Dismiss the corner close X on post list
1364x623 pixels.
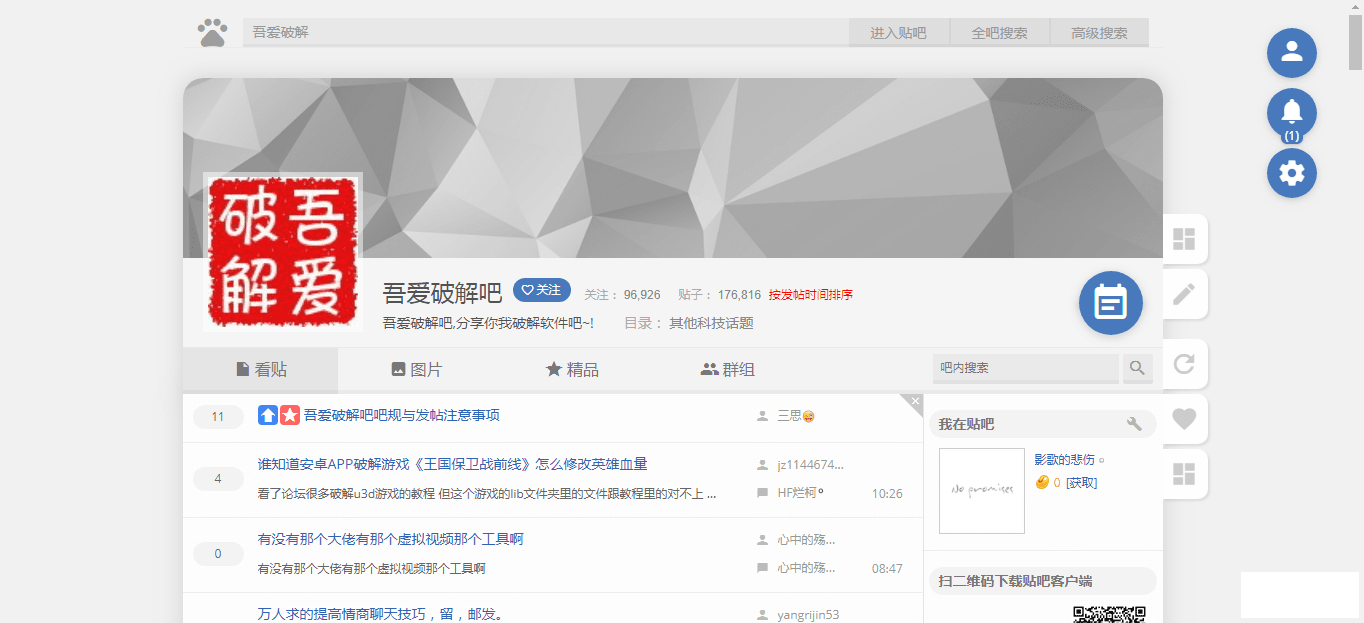pos(915,401)
